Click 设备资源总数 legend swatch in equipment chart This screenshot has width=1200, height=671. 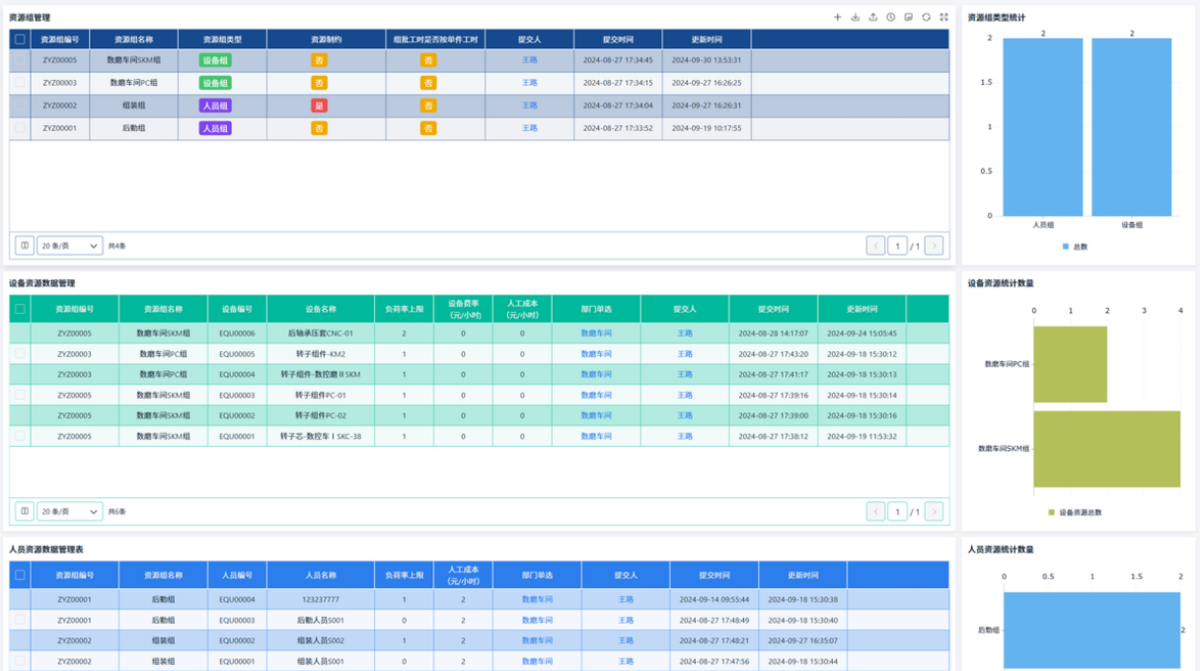(x=1052, y=512)
